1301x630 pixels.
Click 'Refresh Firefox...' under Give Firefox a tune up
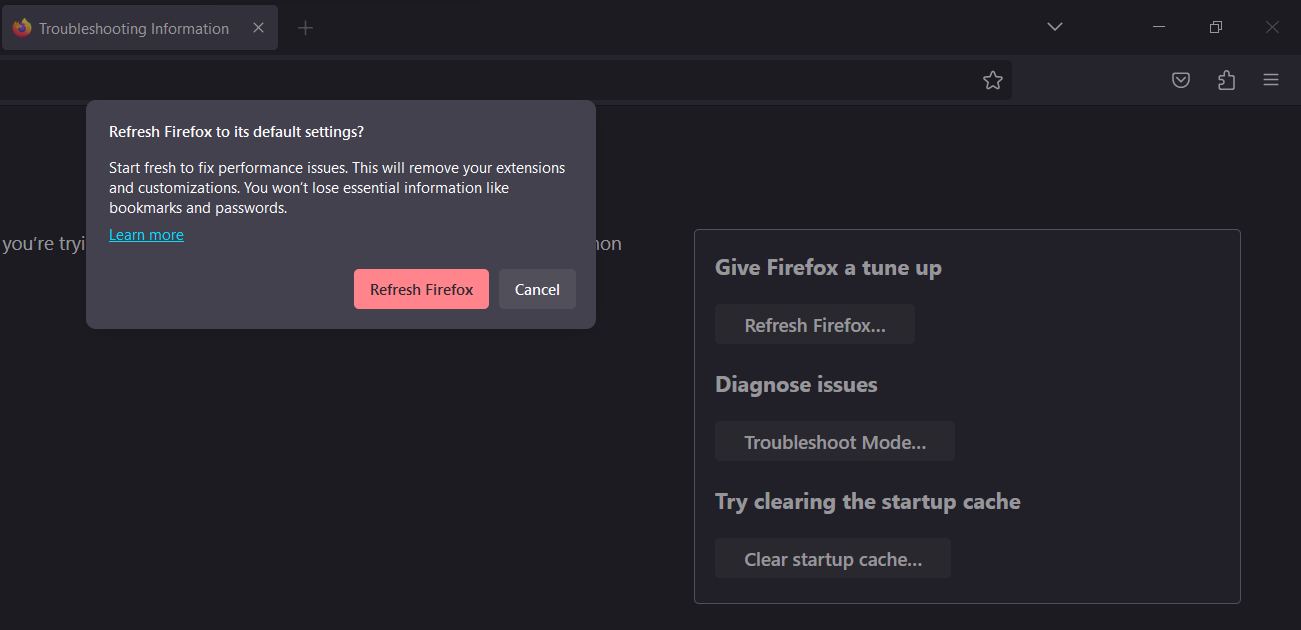pos(814,324)
